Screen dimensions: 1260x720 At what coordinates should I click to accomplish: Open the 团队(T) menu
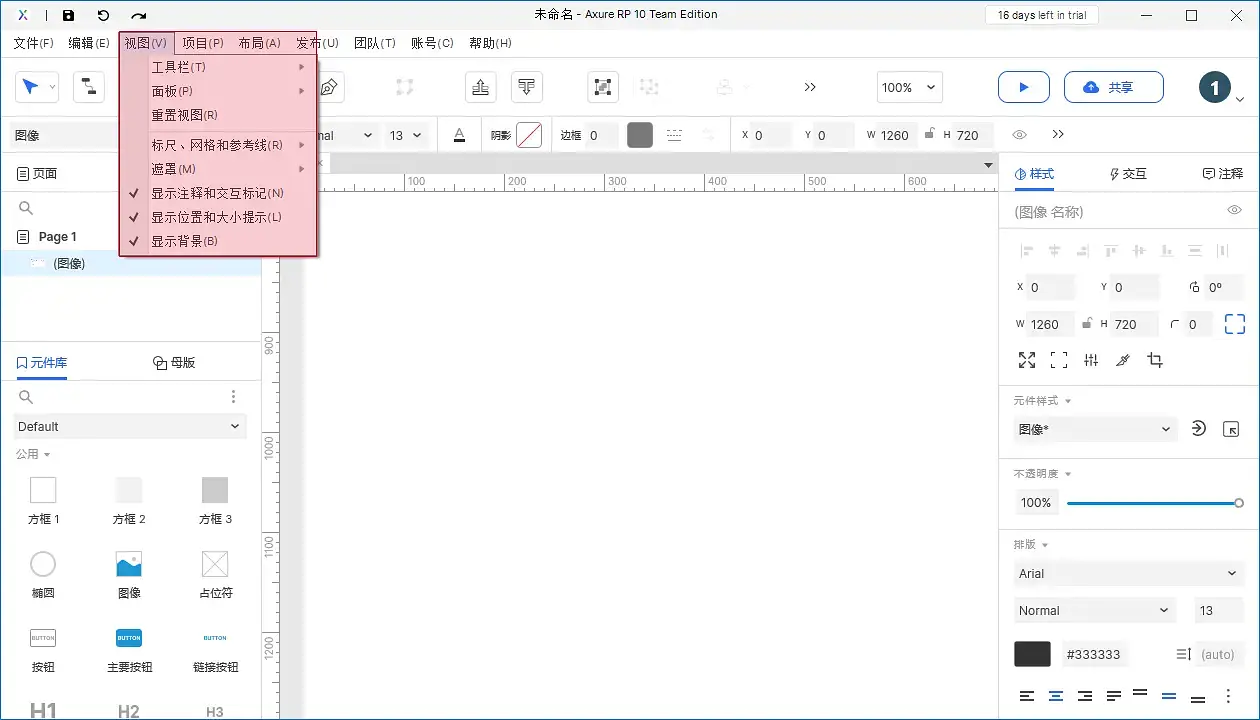coord(375,43)
